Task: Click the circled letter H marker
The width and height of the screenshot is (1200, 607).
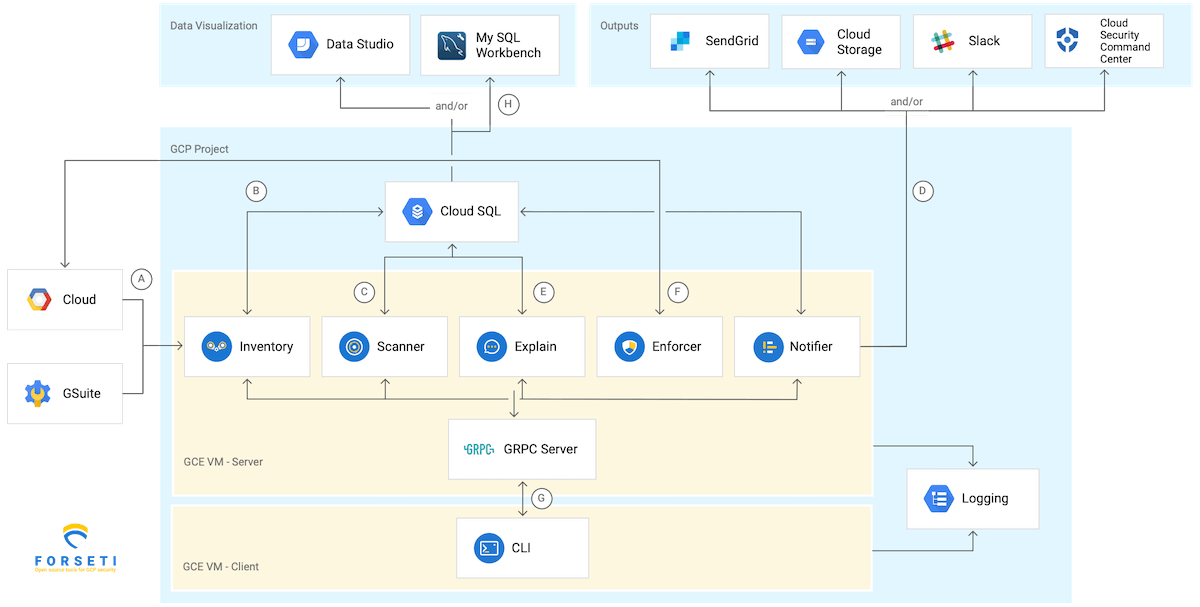Action: tap(509, 104)
